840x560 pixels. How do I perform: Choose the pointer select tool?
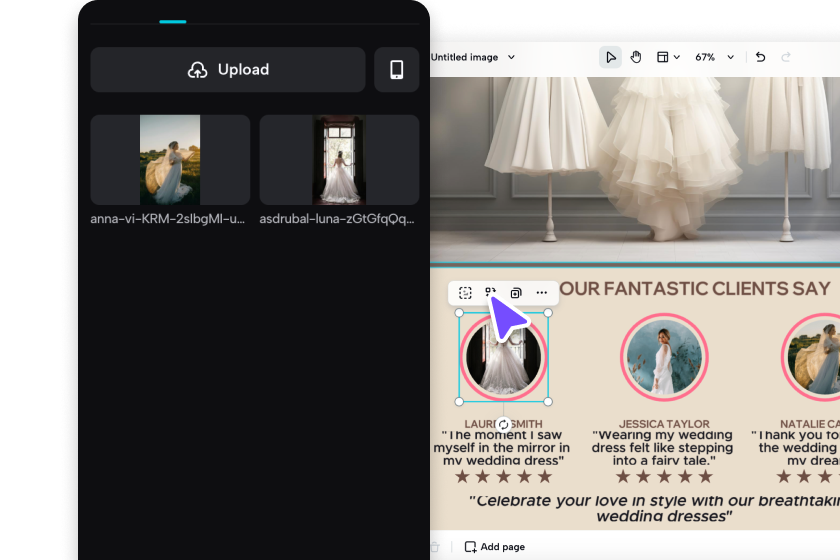pos(610,57)
